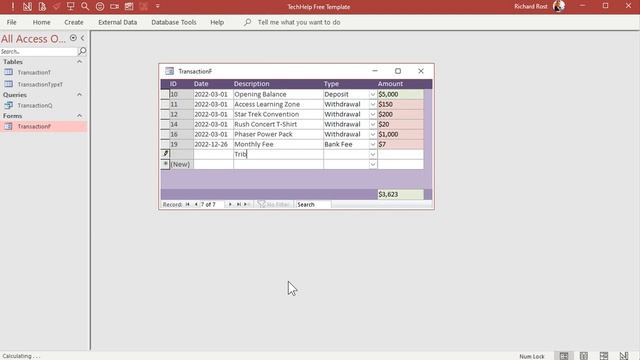
Task: Click the $5,000 amount cell
Action: pos(400,94)
